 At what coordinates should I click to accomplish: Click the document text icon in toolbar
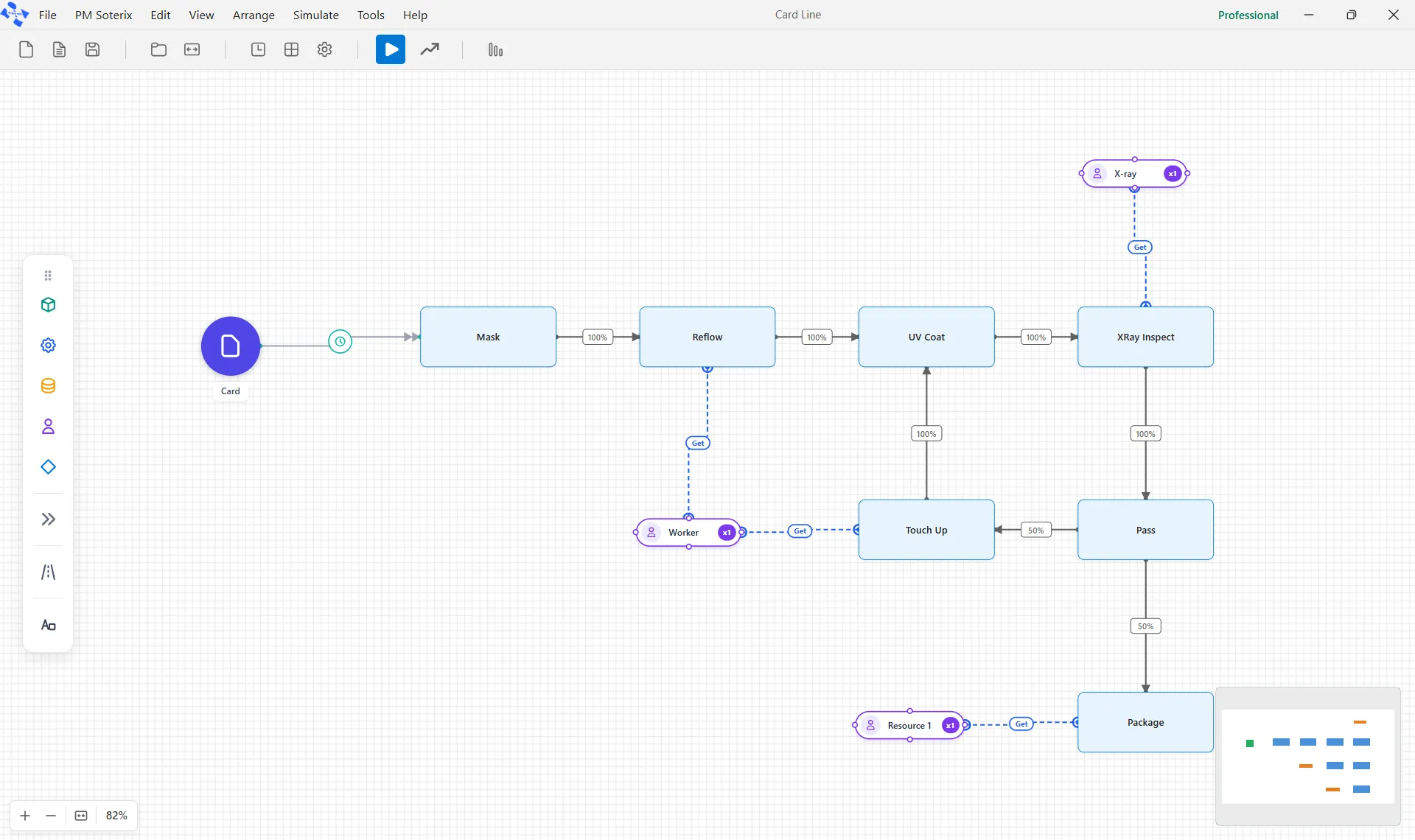click(x=59, y=50)
